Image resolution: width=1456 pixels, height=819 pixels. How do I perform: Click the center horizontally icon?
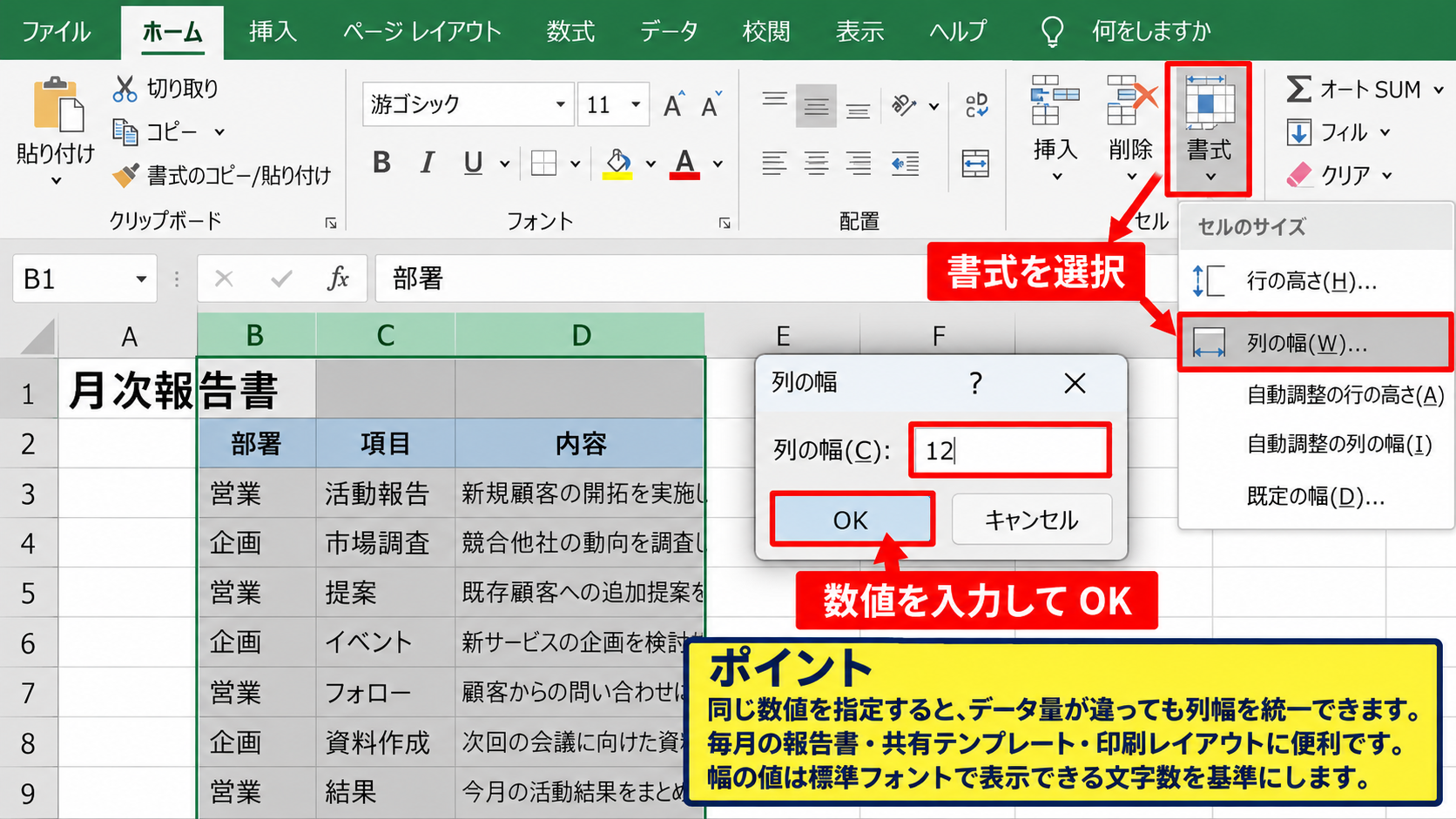pos(816,163)
